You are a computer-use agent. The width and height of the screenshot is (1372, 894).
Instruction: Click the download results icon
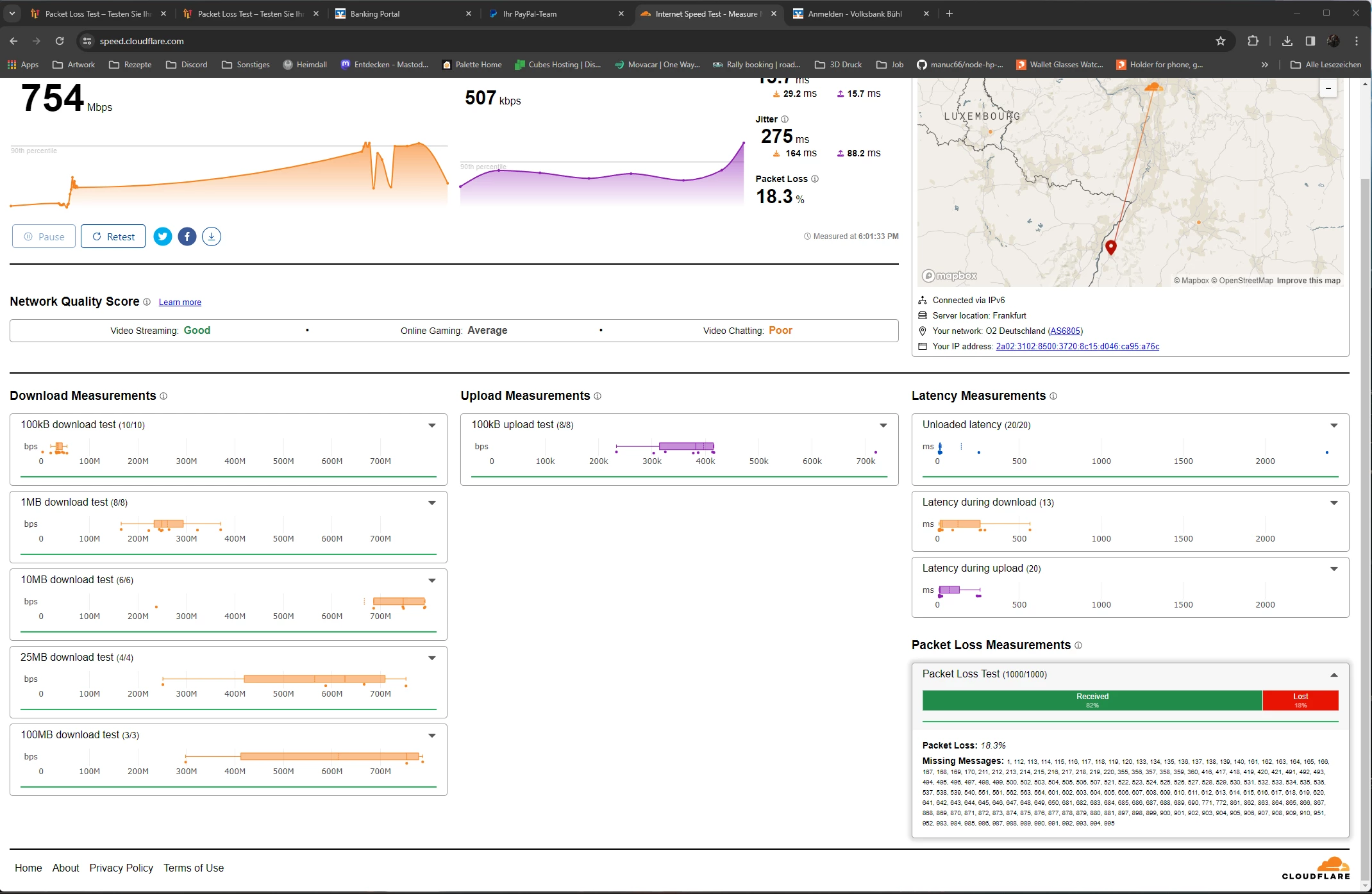tap(212, 236)
